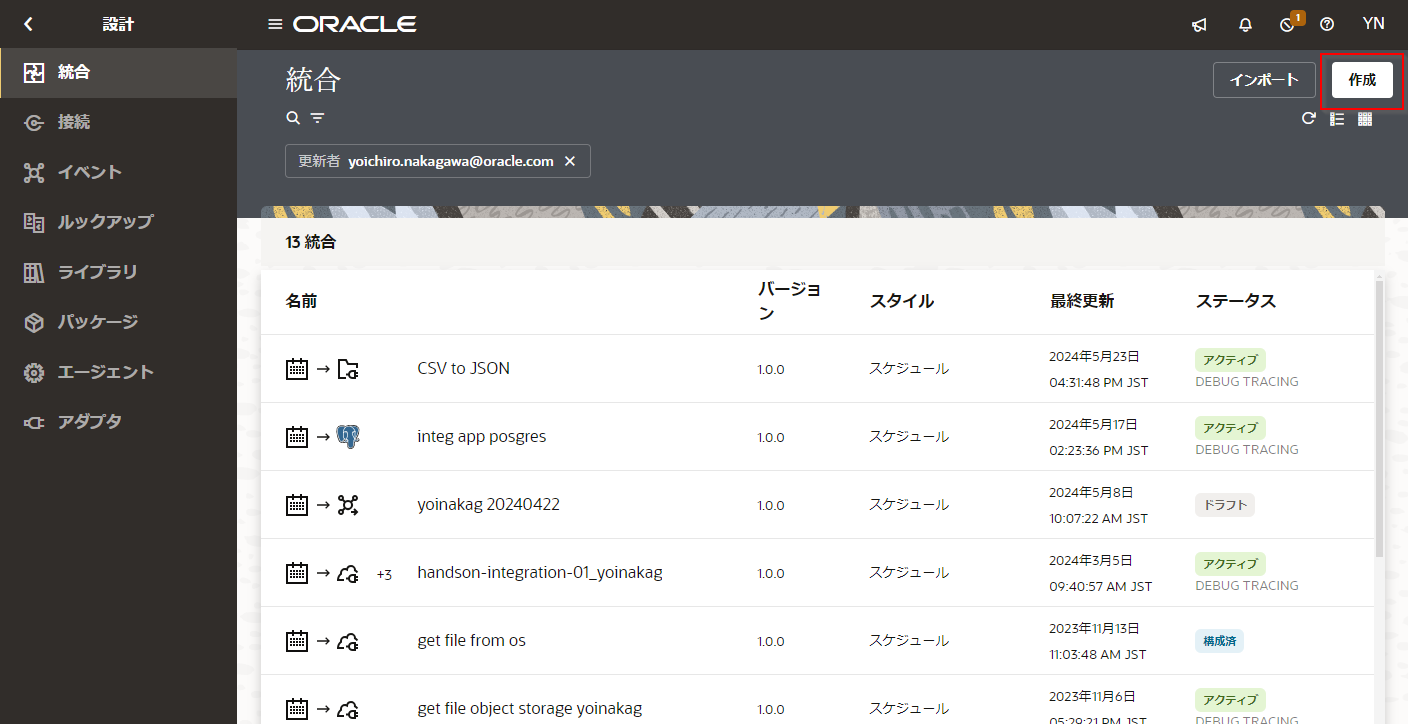
Task: Open the help question mark icon
Action: [x=1327, y=25]
